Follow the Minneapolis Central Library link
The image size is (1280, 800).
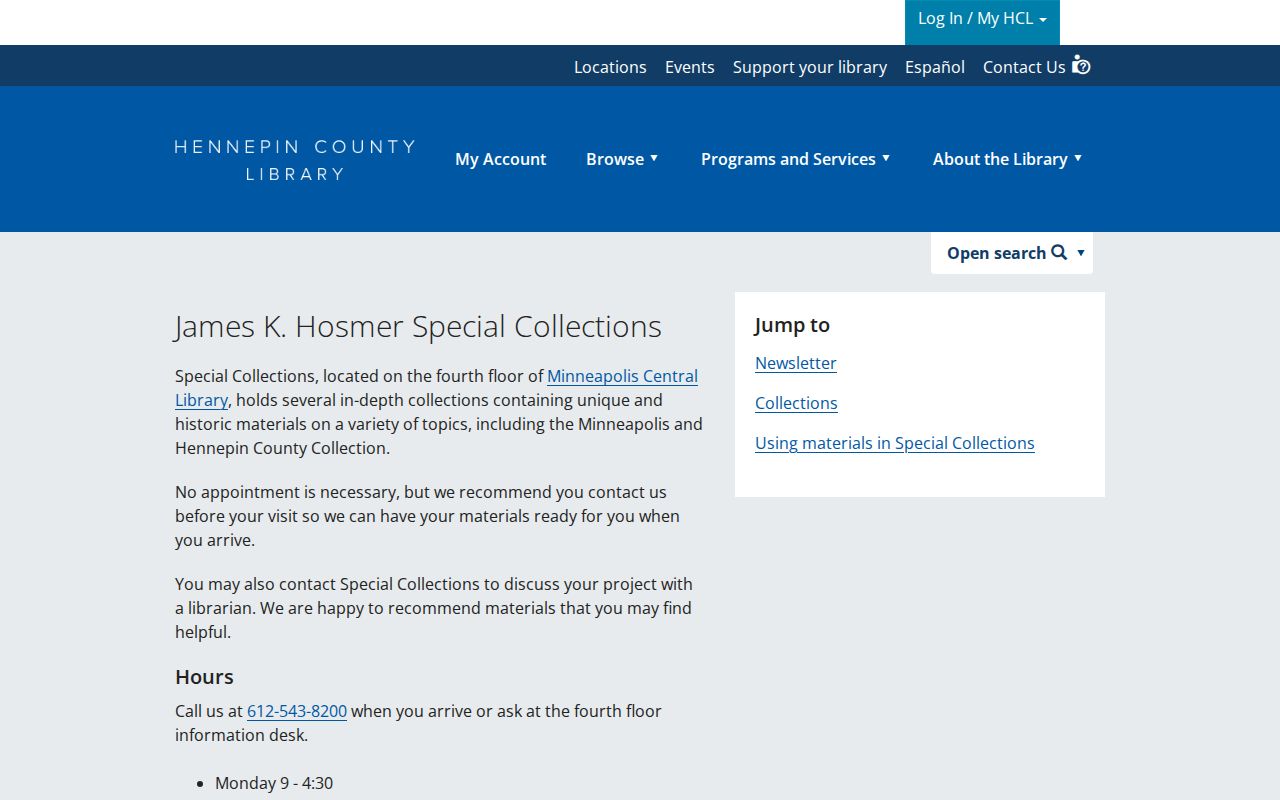[x=622, y=376]
